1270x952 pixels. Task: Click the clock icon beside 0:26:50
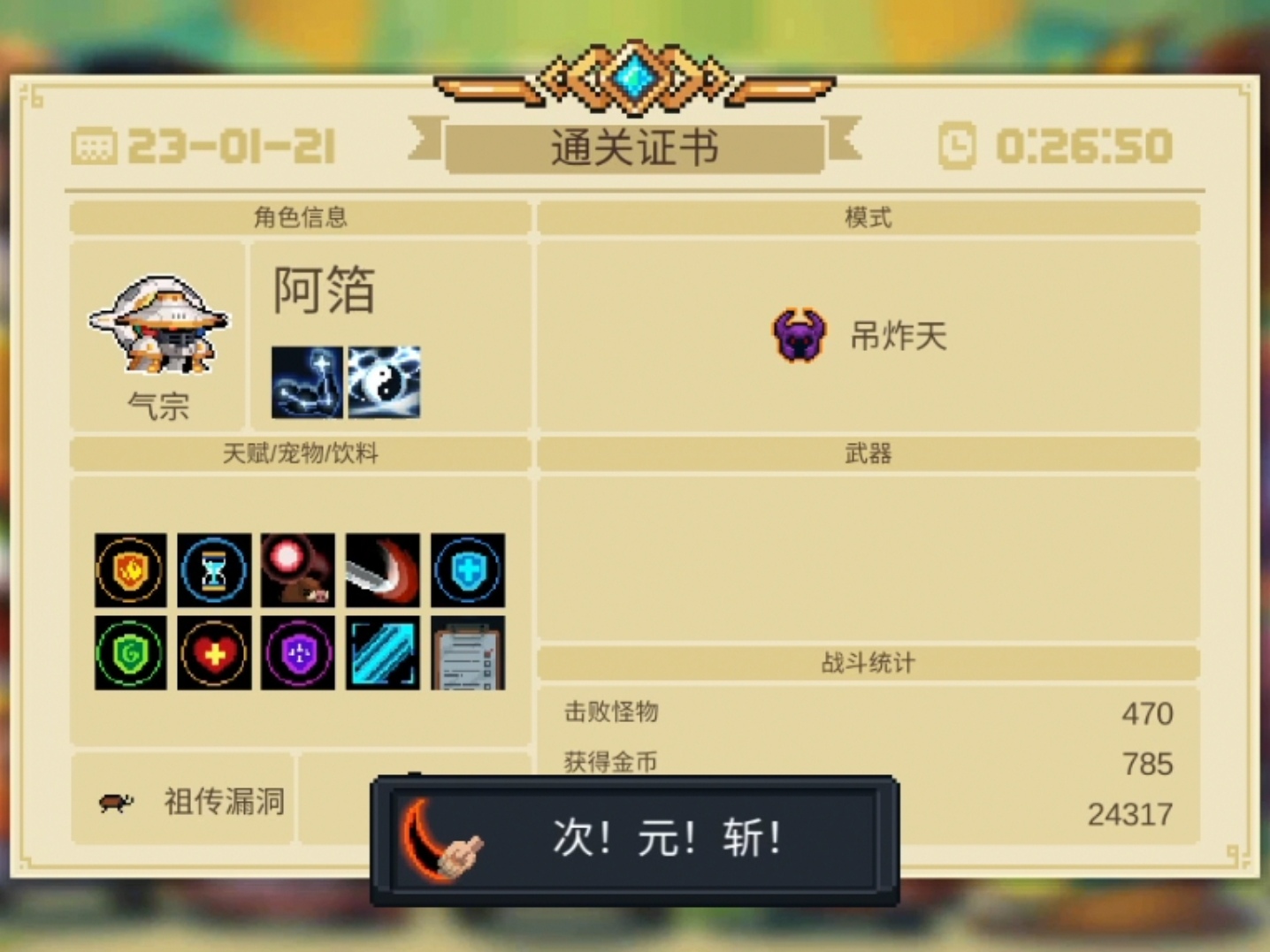point(957,146)
